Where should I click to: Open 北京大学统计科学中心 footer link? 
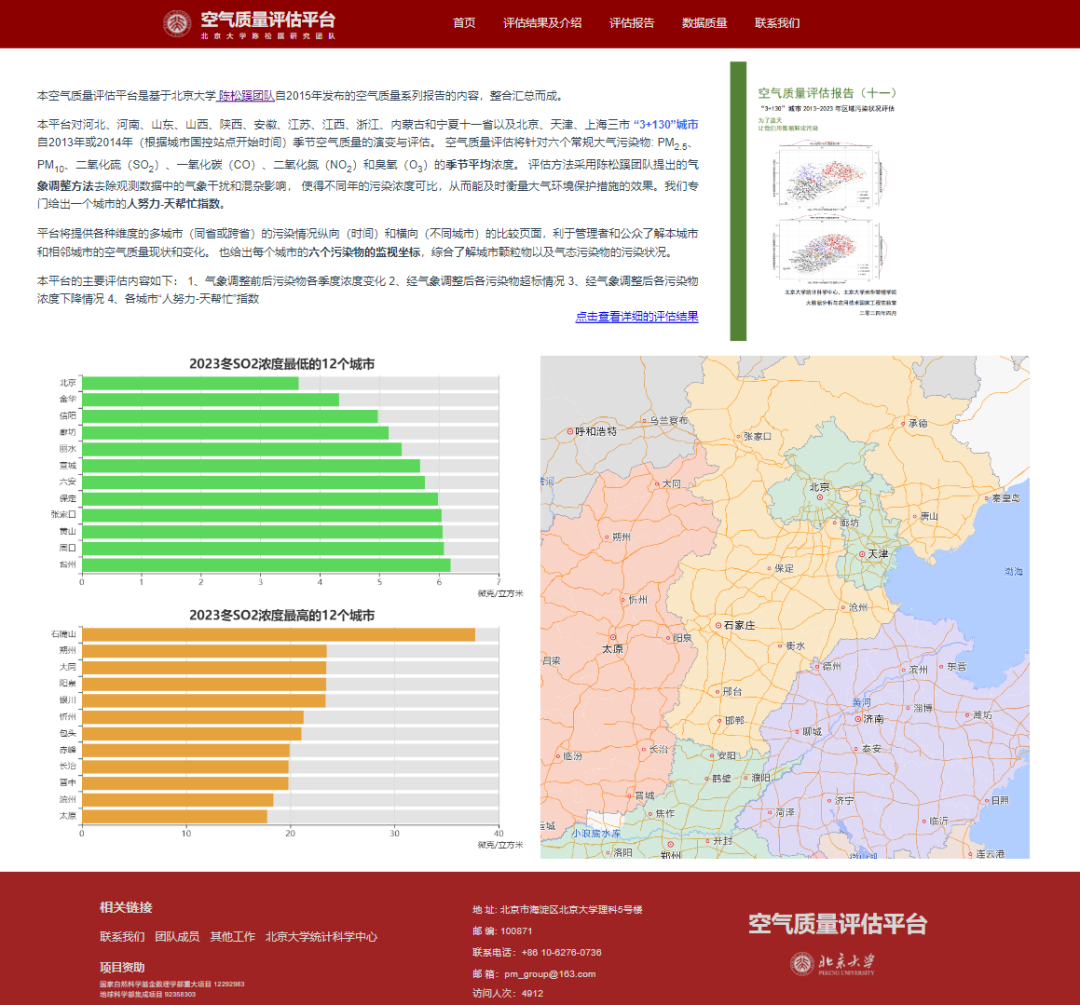click(321, 937)
